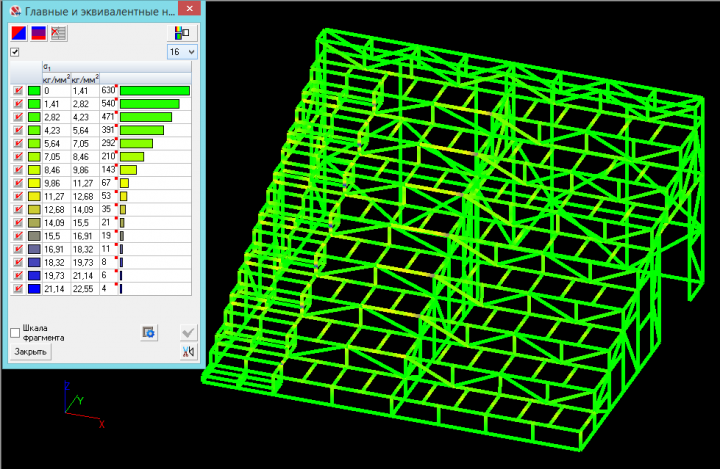720x469 pixels.
Task: Click the gray swatch for range 15,5
Action: (x=34, y=236)
